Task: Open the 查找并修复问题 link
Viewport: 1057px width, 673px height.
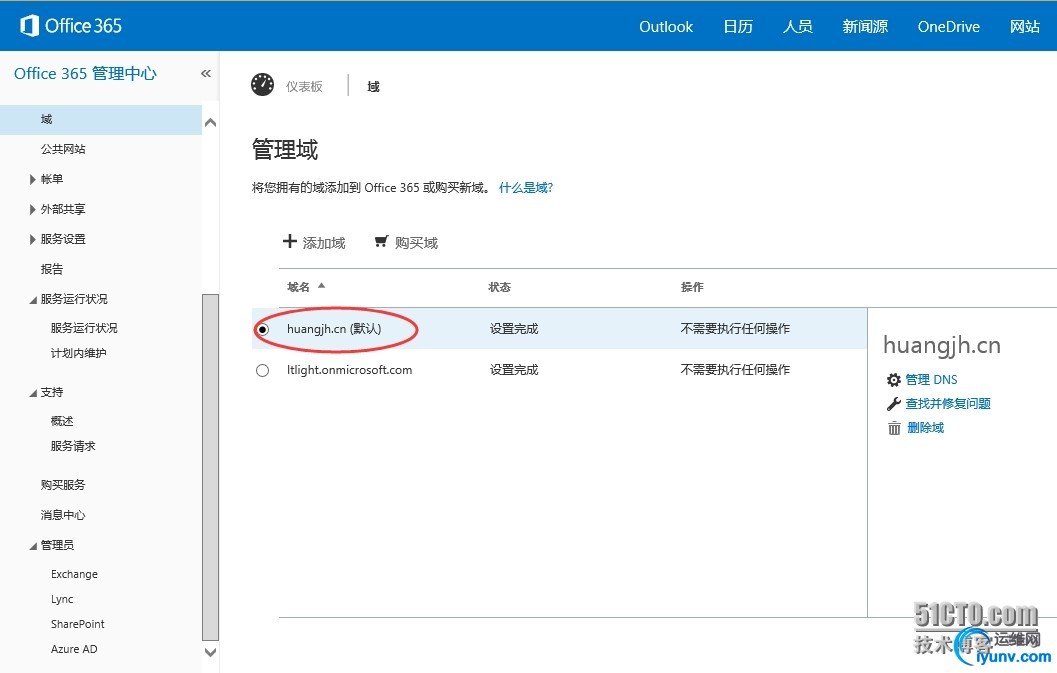Action: tap(948, 404)
